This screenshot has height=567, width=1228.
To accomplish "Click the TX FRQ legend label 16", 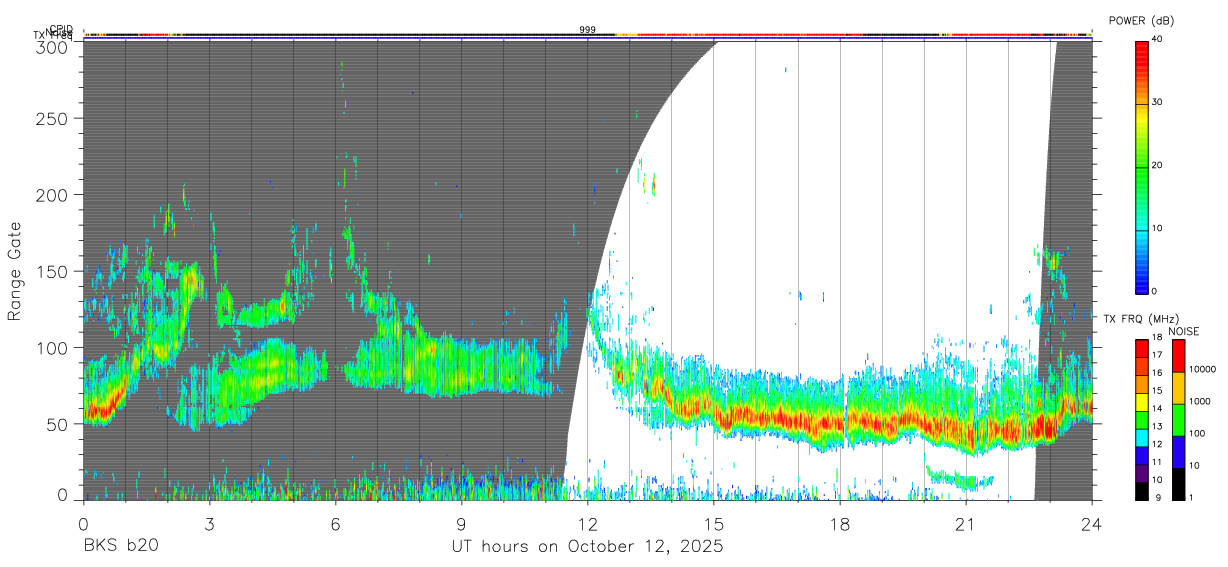I will coord(1157,372).
